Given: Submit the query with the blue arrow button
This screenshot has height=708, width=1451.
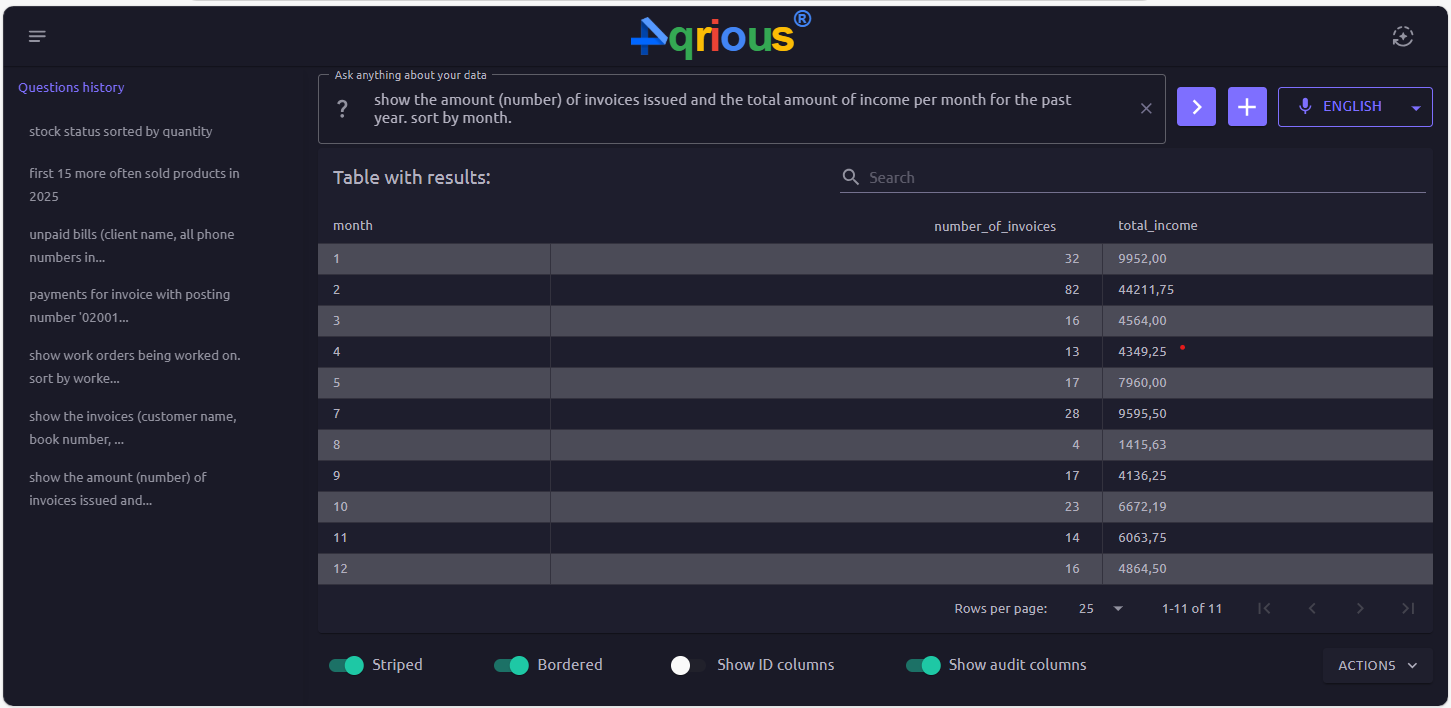Looking at the screenshot, I should coord(1196,106).
